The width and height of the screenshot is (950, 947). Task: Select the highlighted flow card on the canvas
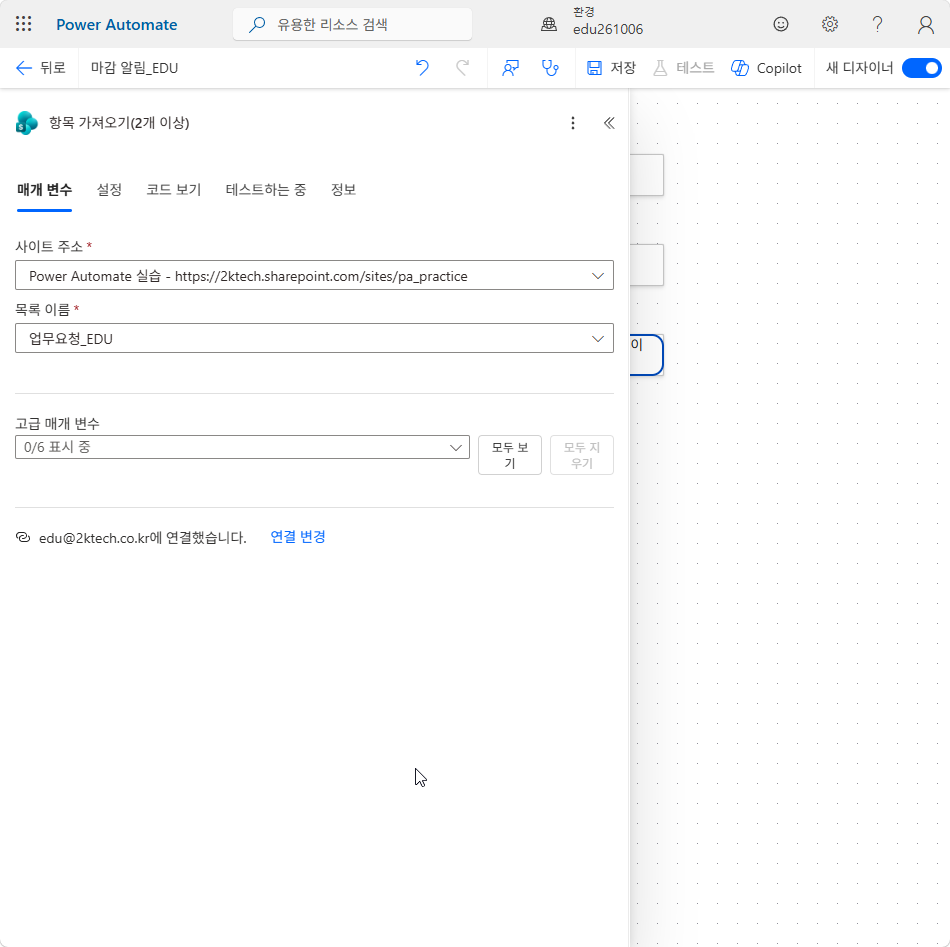click(646, 355)
